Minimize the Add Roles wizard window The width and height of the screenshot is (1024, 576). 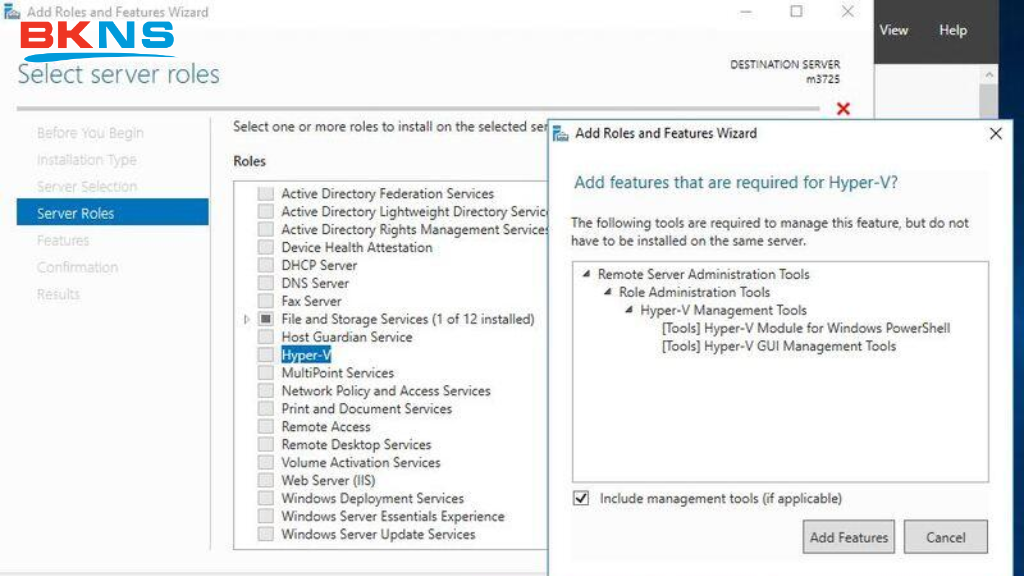point(746,12)
